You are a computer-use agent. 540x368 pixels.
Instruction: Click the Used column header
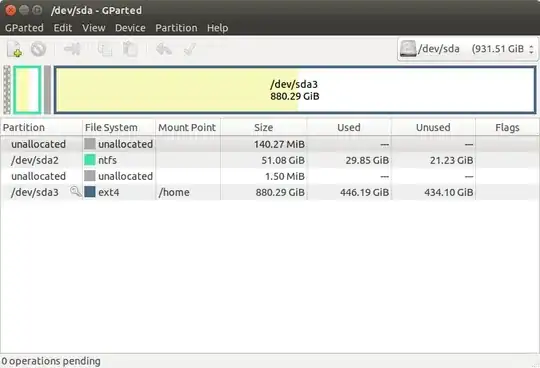point(349,127)
